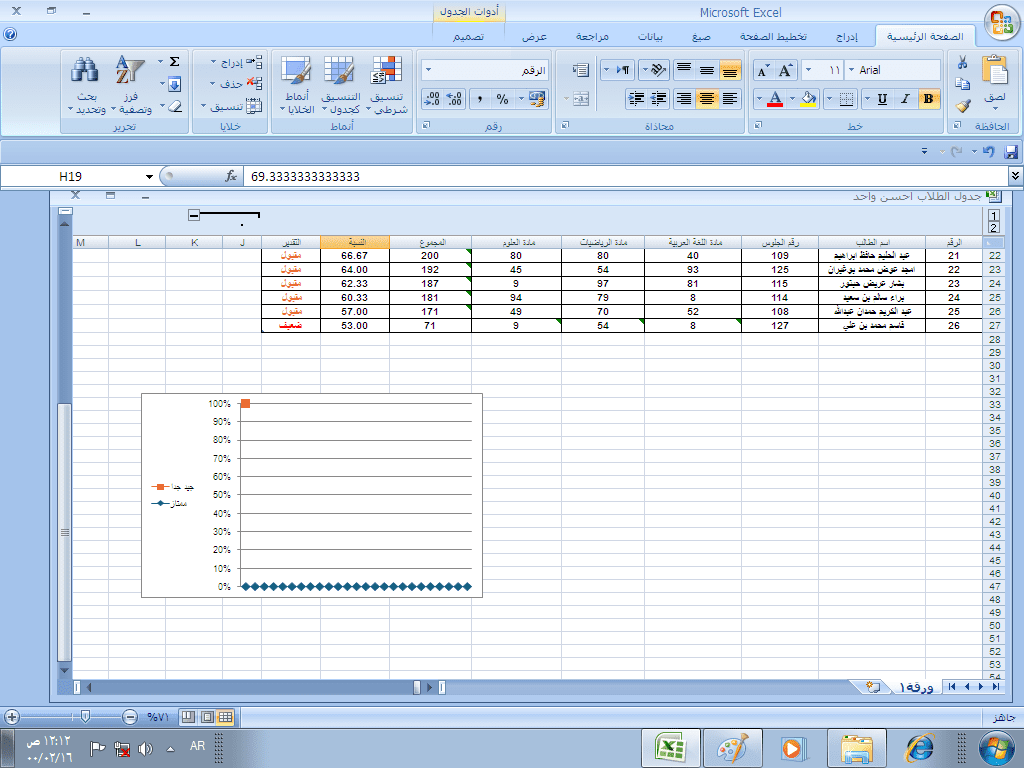Open the Data (بيانات) ribbon tab

[649, 36]
